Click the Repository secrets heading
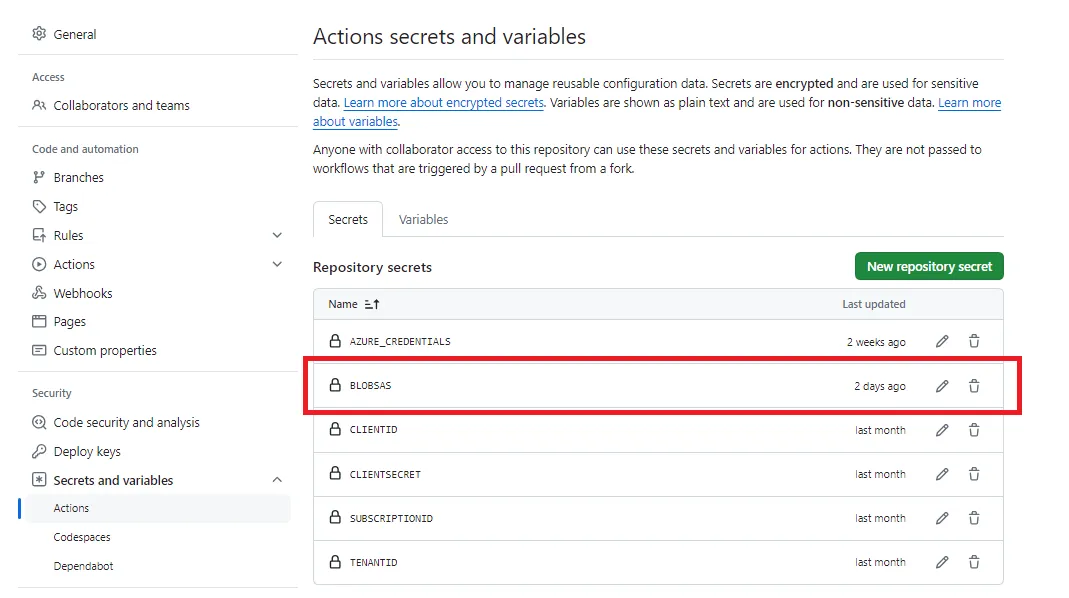Viewport: 1069px width, 598px height. (372, 267)
